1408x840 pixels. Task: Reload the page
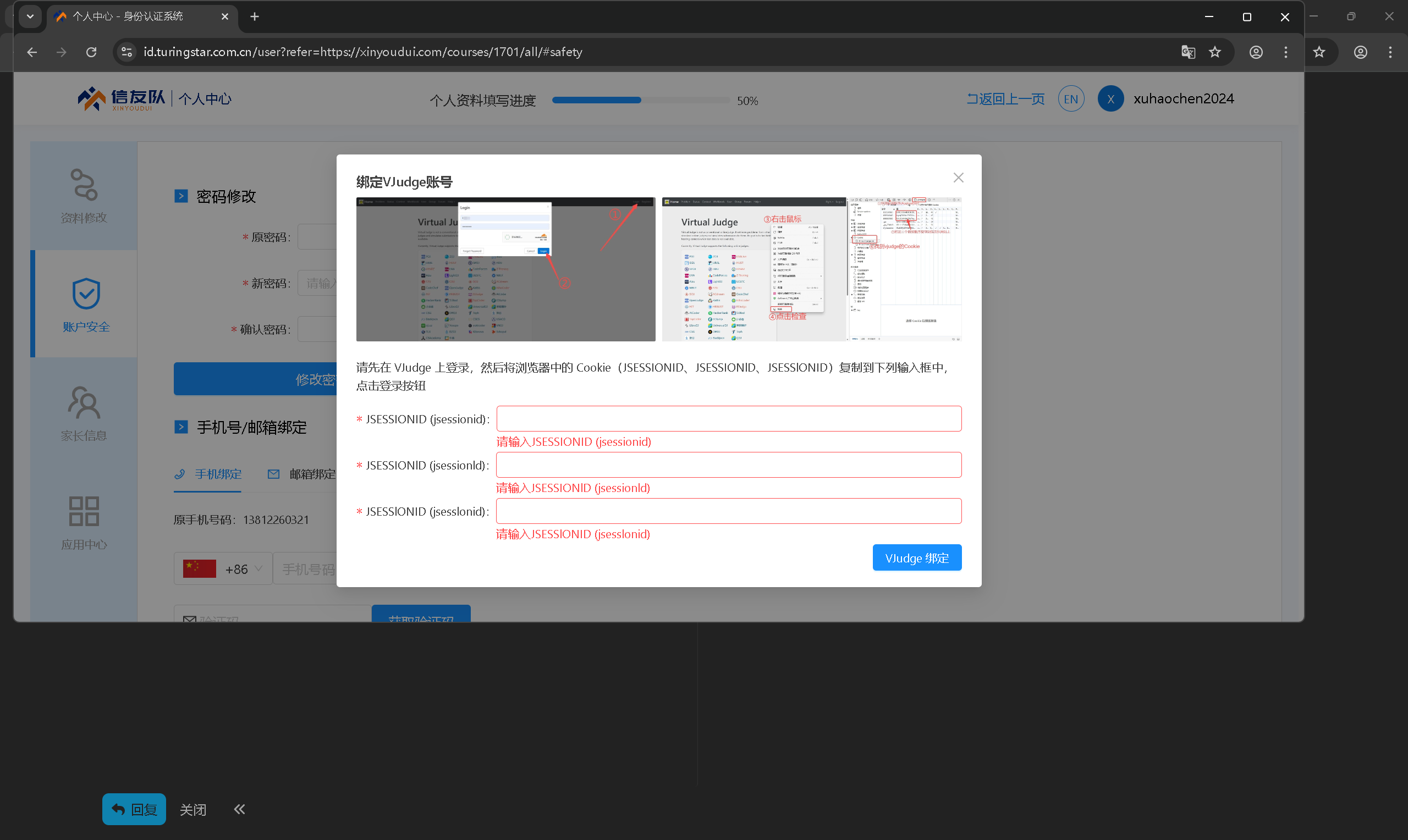[91, 52]
